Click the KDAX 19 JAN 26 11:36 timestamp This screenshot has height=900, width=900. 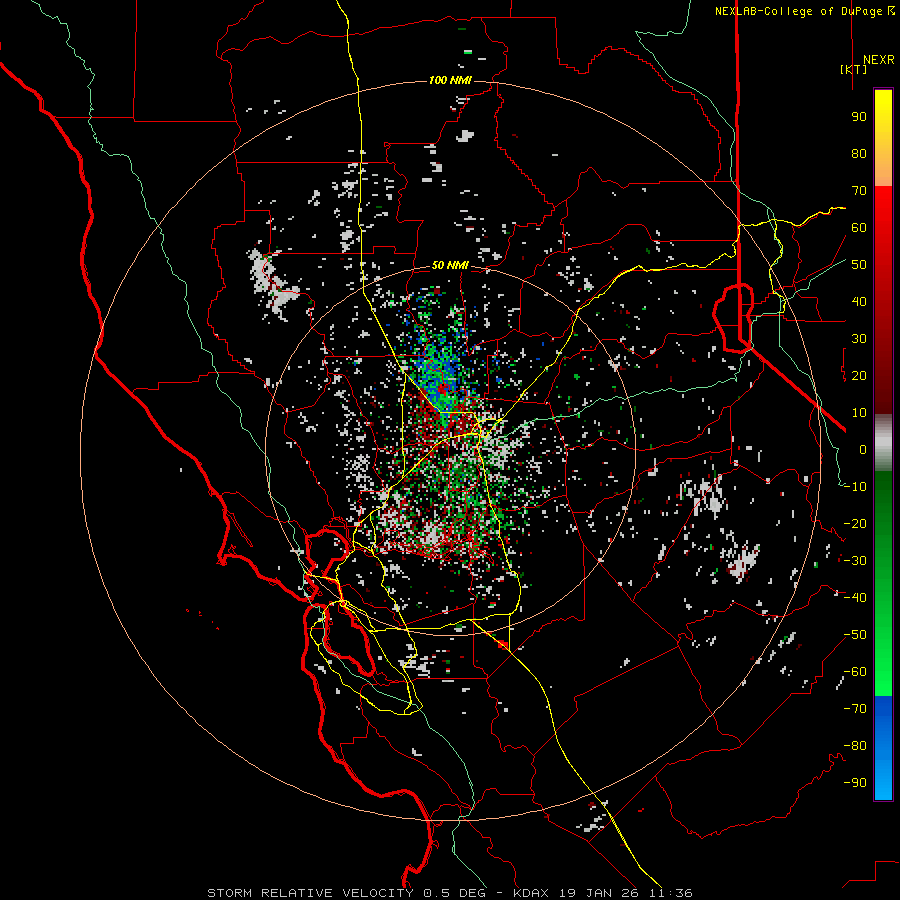coord(602,893)
